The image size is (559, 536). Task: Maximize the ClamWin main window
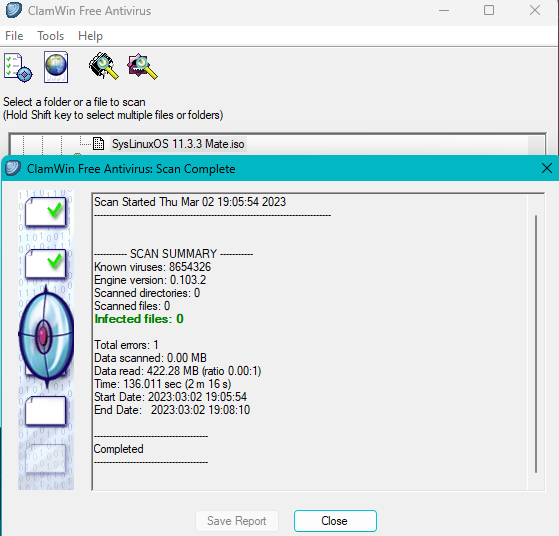[489, 10]
